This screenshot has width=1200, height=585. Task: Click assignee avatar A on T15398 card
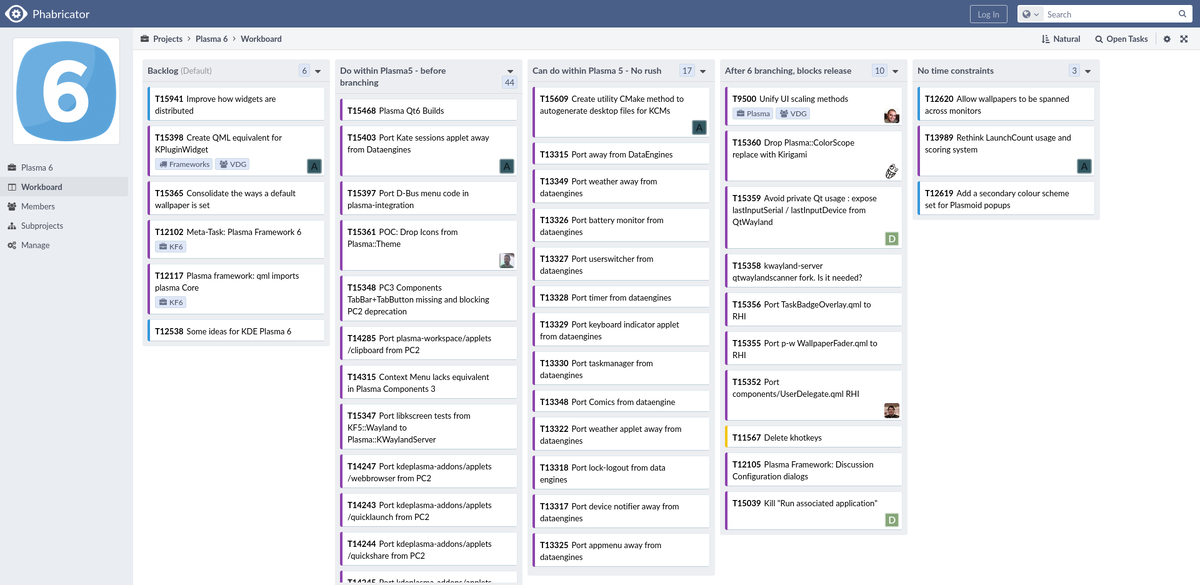[x=314, y=166]
